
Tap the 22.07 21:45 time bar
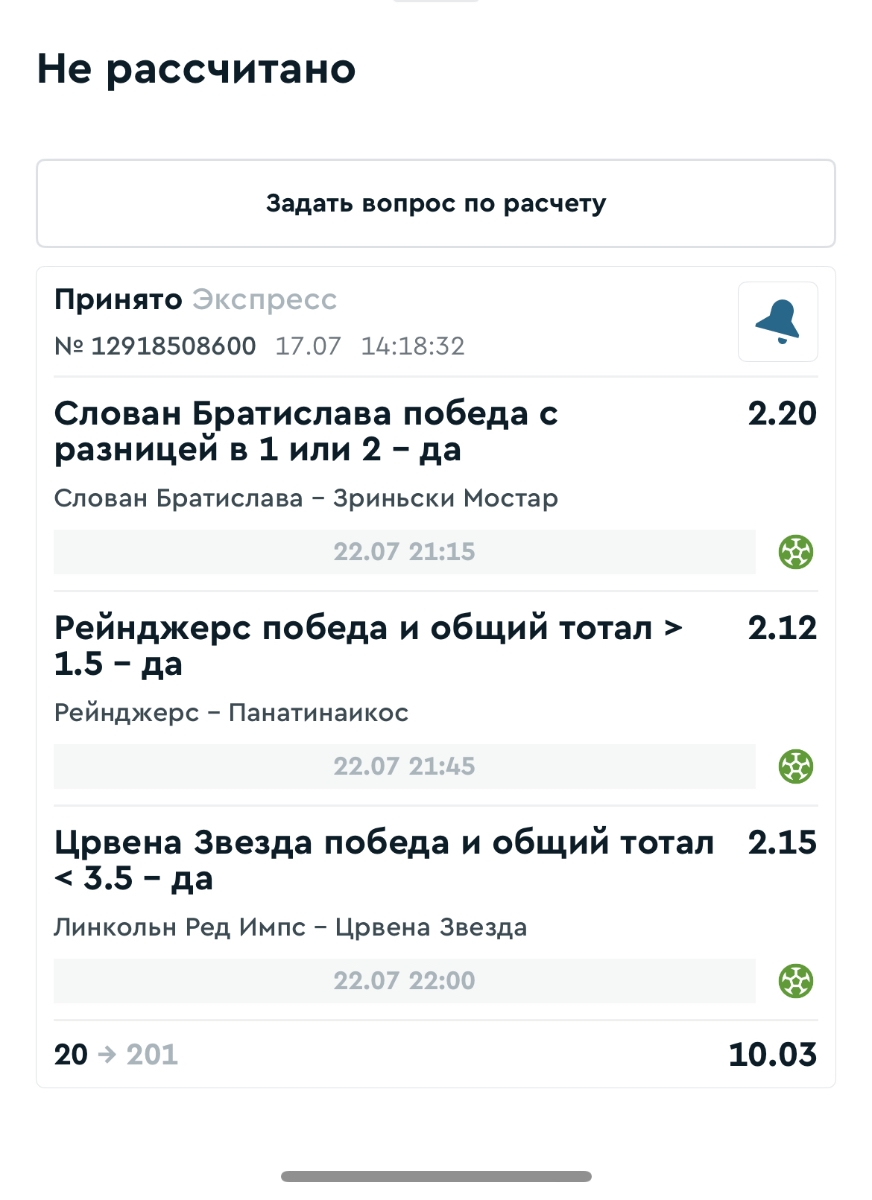pos(404,767)
